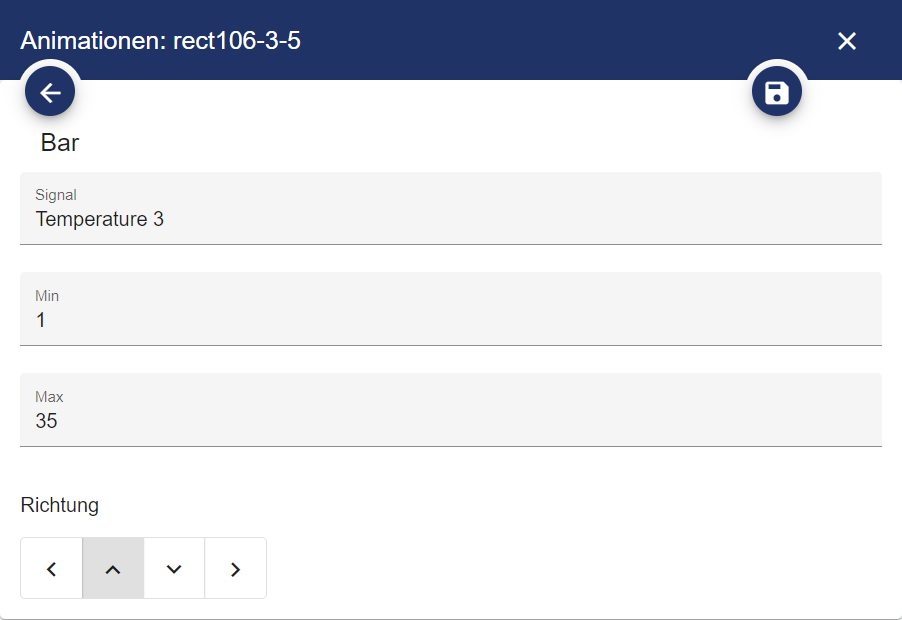Select the 'Temperature 3' signal text

(x=100, y=219)
